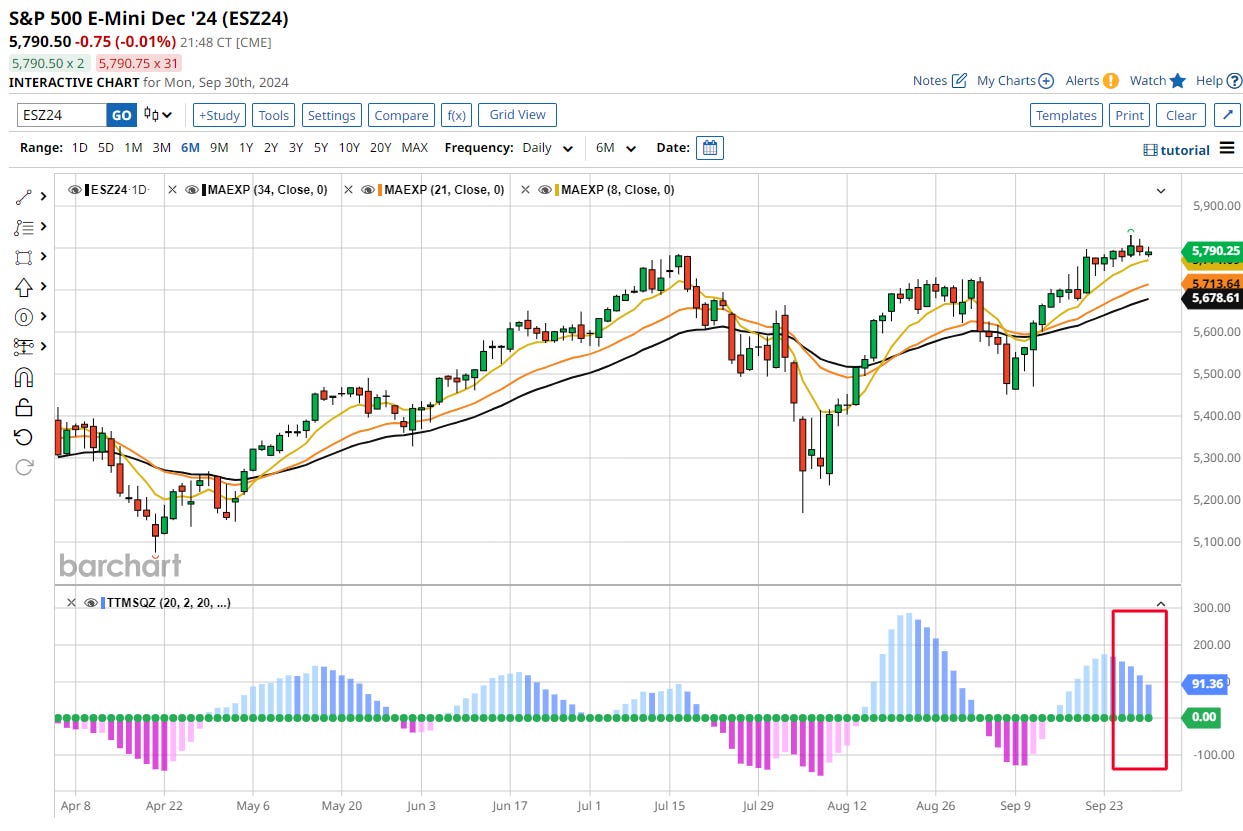Add to My Charts plus icon
The image size is (1243, 831).
click(x=1046, y=81)
